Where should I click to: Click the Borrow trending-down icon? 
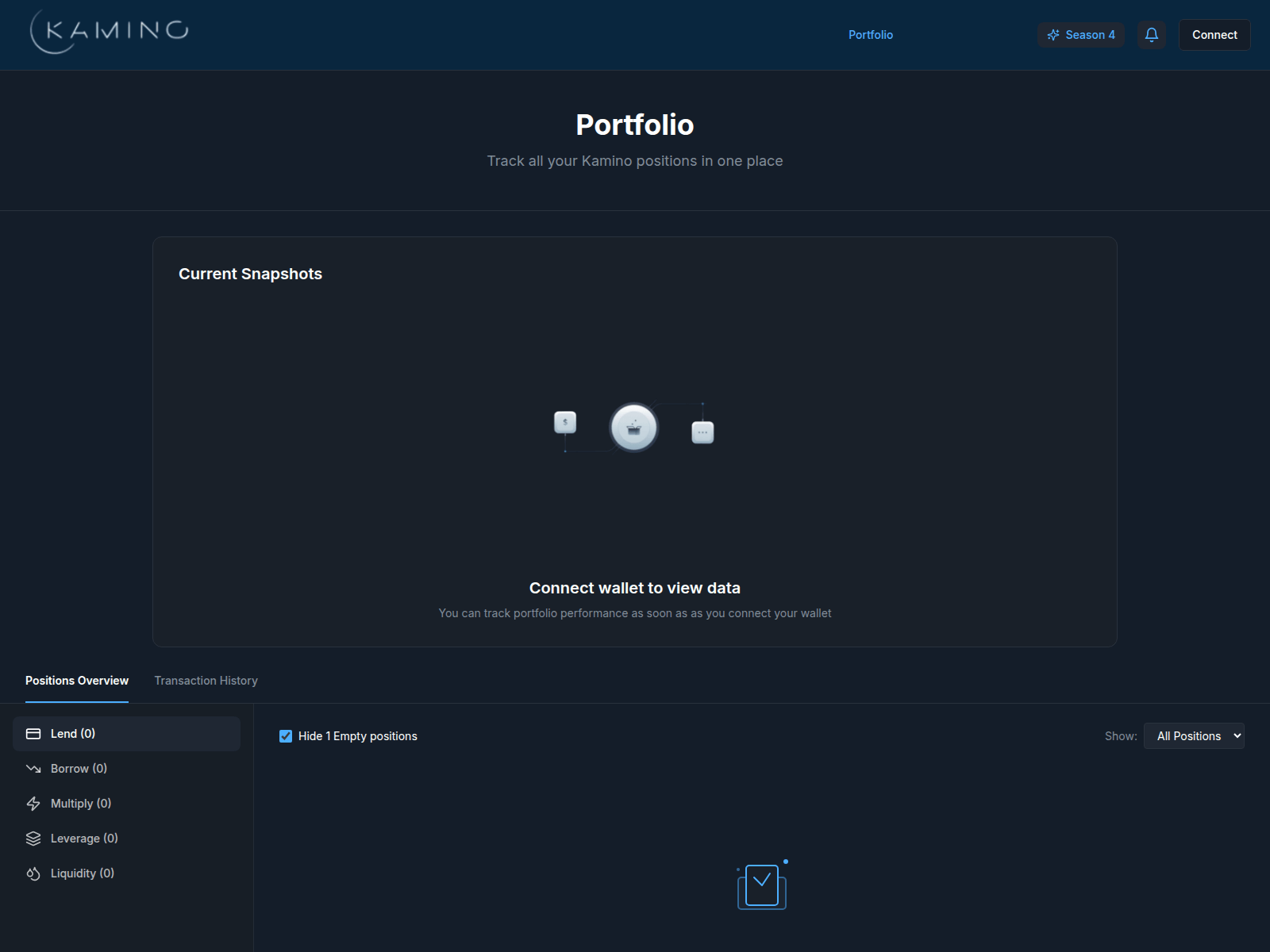click(x=33, y=769)
